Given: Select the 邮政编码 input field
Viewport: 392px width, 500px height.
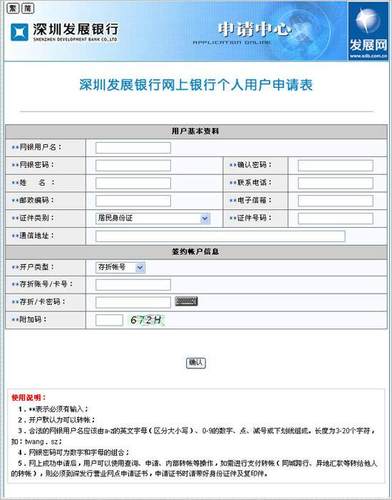Looking at the screenshot, I should coord(133,201).
